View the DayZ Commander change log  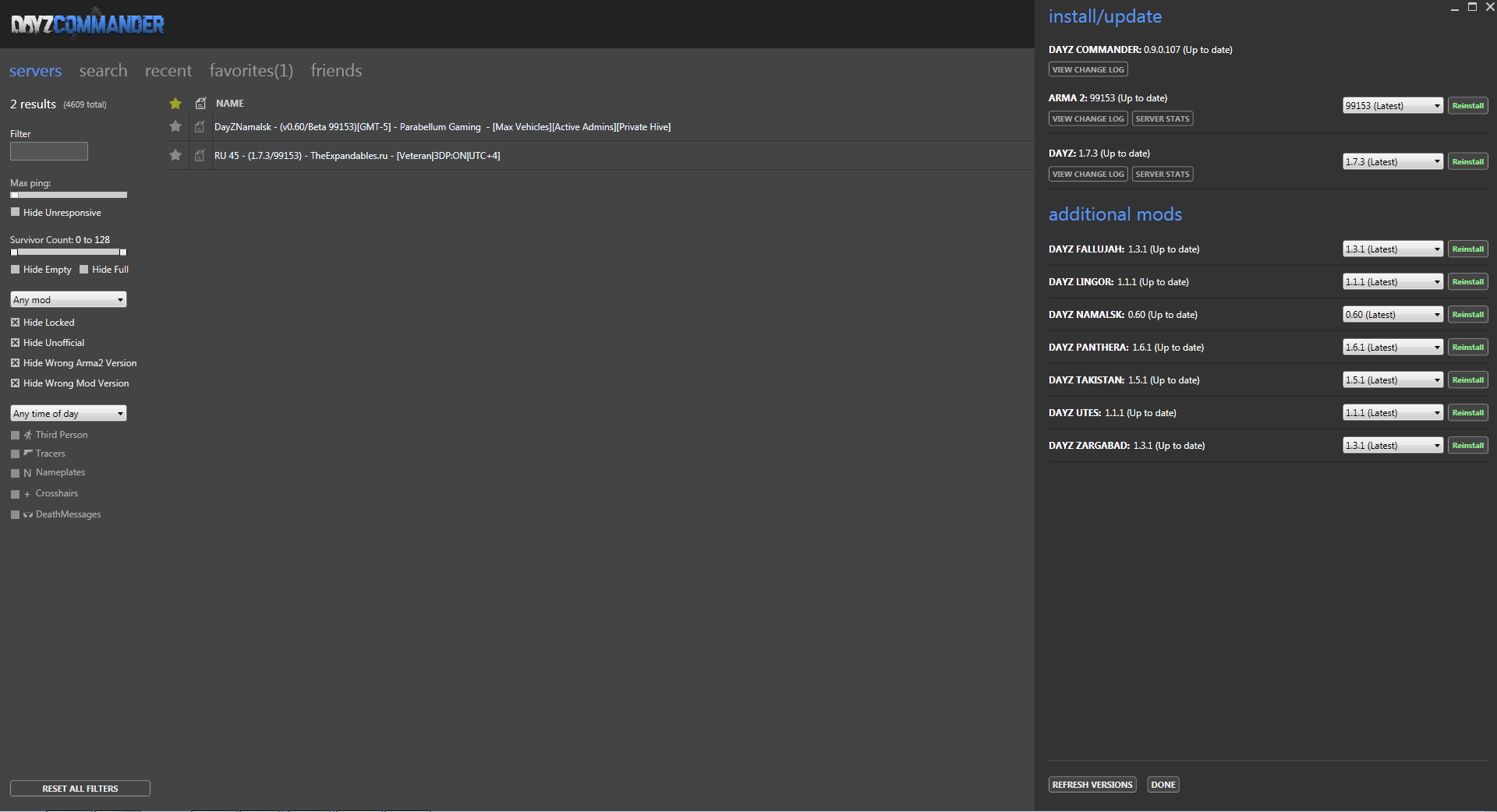coord(1088,69)
